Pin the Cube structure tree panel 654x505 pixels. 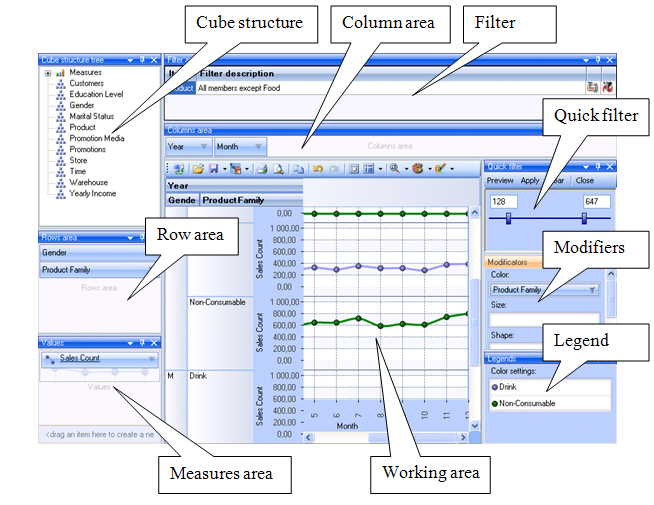[142, 60]
